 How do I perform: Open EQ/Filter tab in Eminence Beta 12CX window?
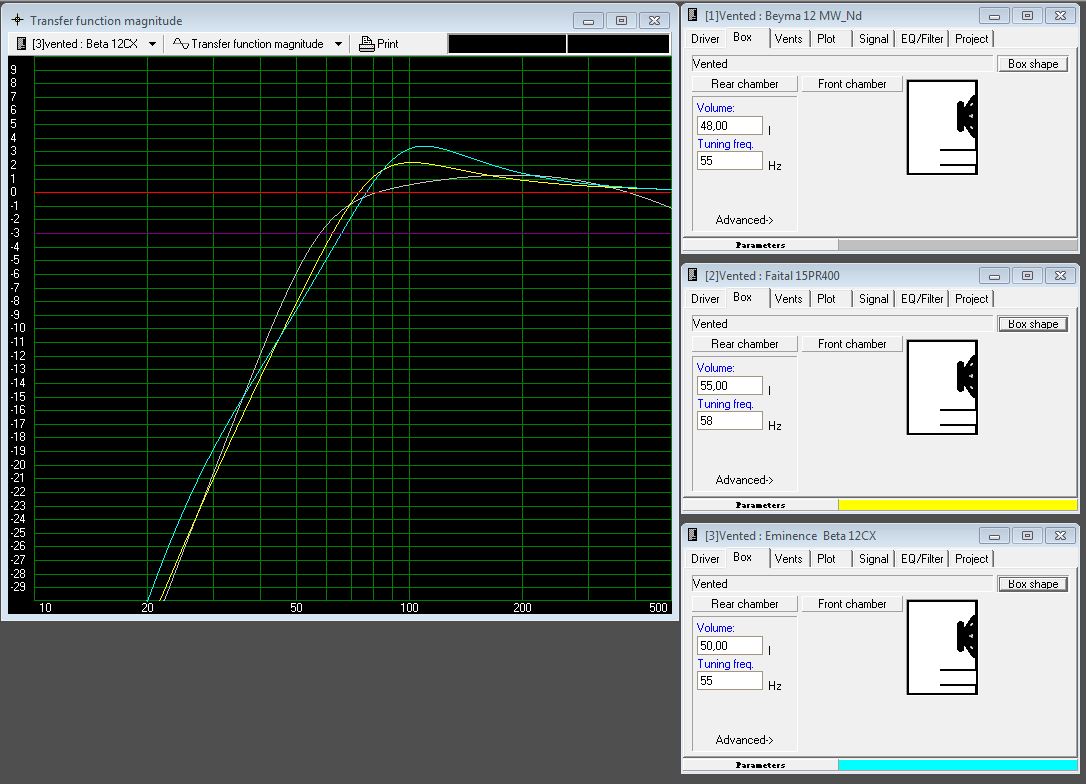922,558
